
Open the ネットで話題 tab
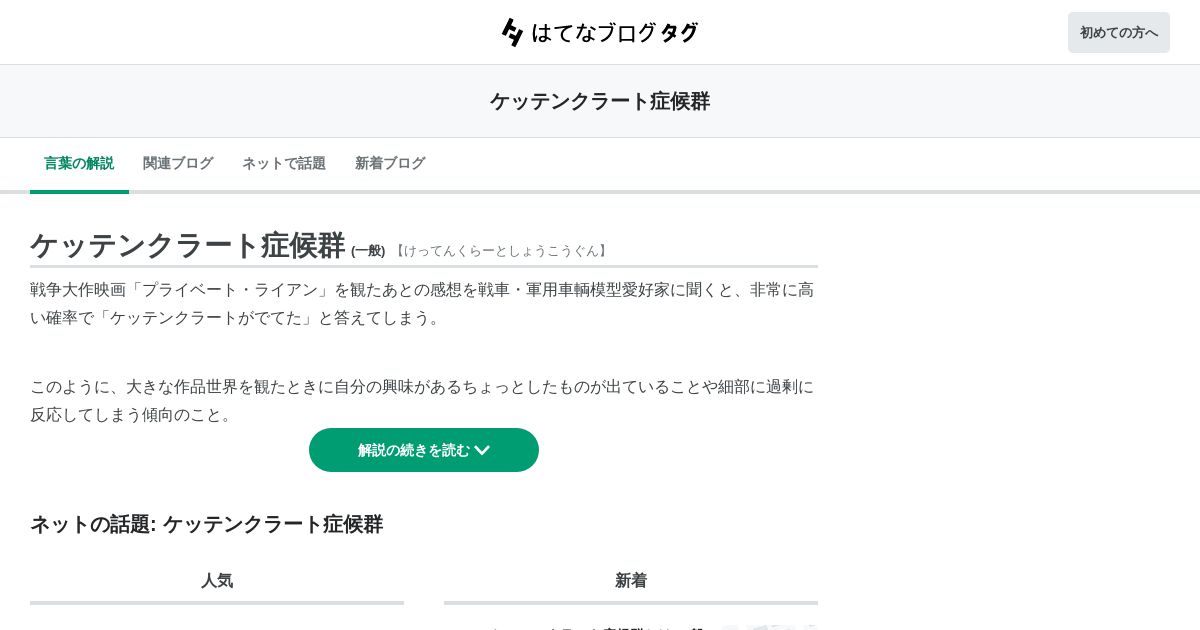pos(284,163)
